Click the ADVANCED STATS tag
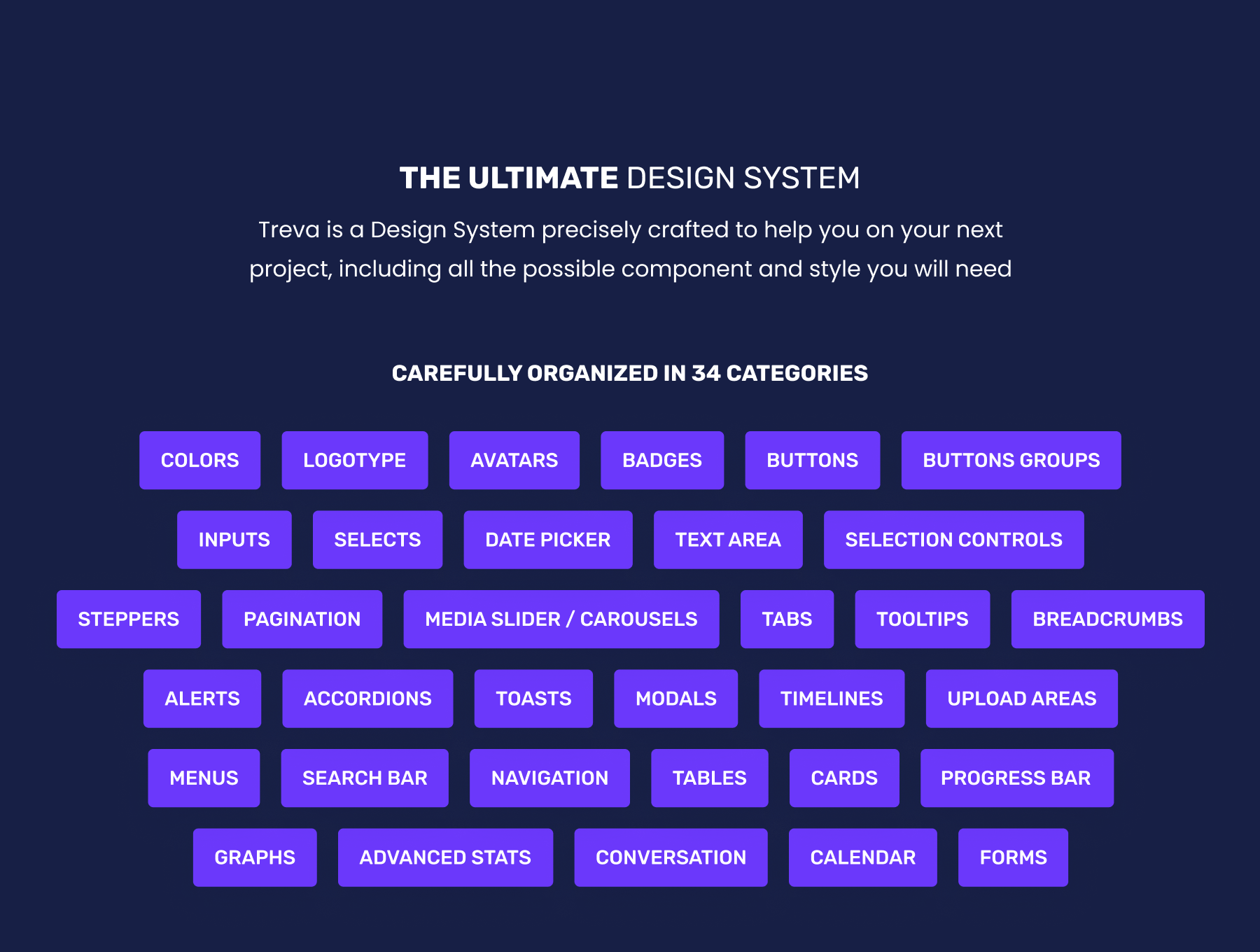The image size is (1260, 952). click(445, 857)
